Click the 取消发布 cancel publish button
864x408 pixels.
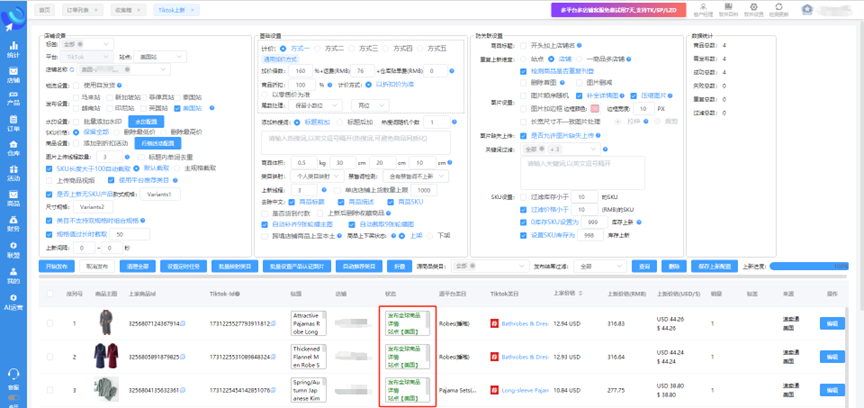97,266
